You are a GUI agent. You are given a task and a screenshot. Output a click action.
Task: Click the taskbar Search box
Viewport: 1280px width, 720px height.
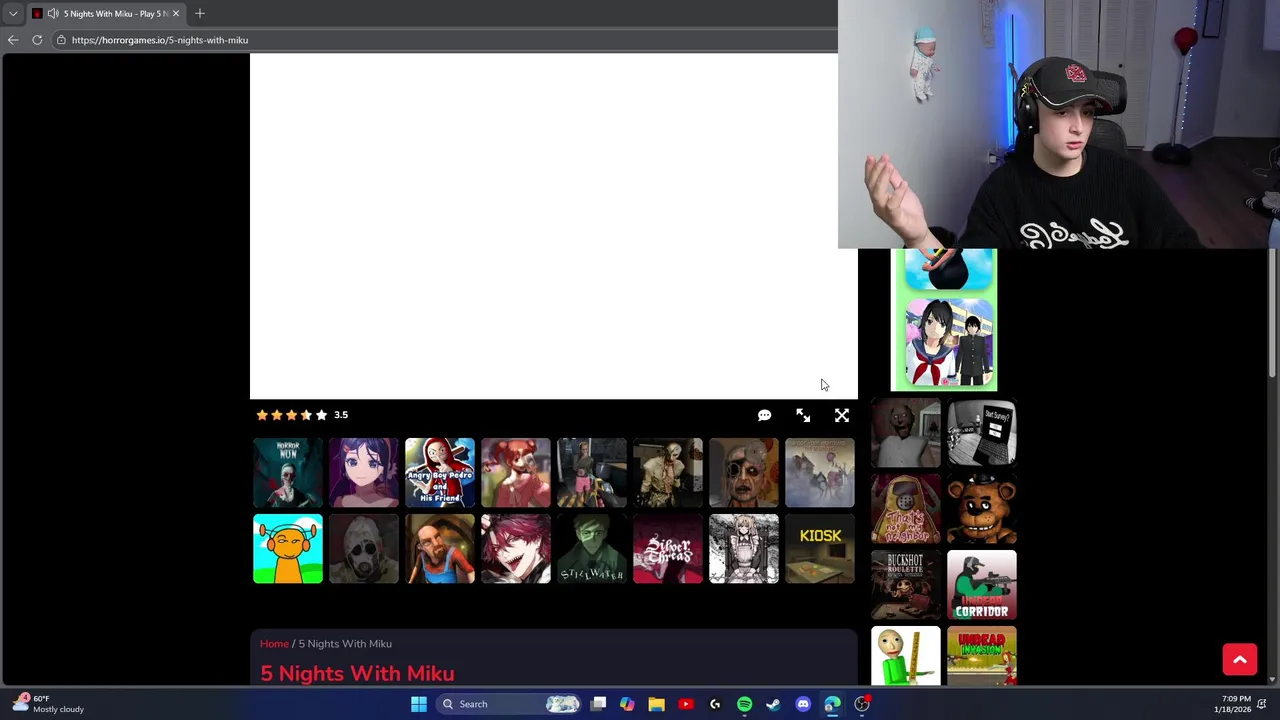point(512,704)
